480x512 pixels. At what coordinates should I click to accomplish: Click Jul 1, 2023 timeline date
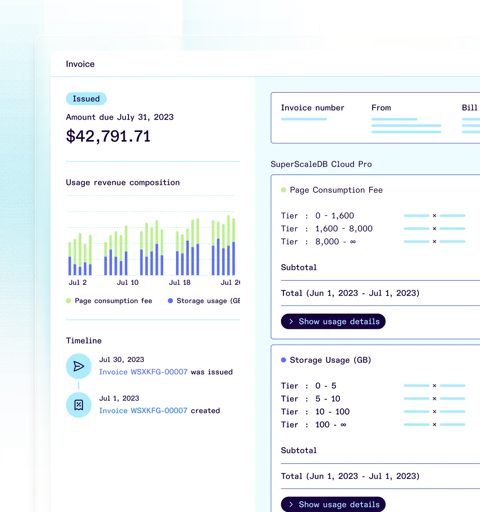(x=119, y=398)
